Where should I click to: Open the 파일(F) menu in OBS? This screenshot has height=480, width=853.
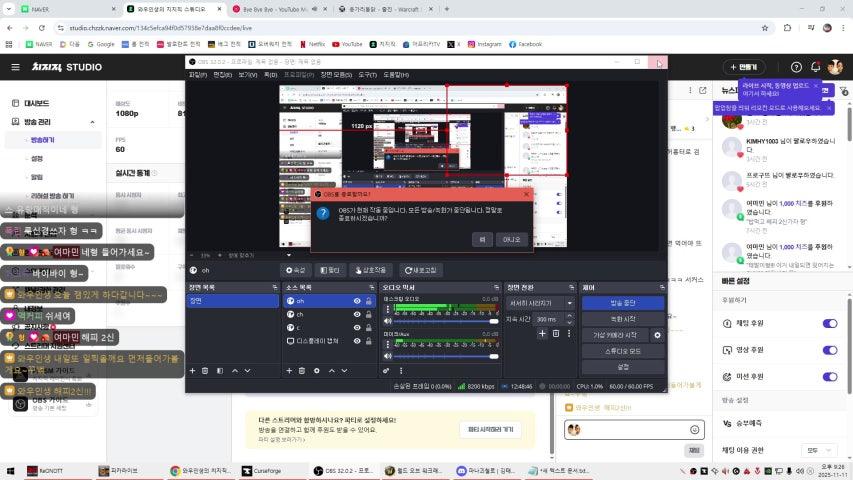[x=198, y=74]
